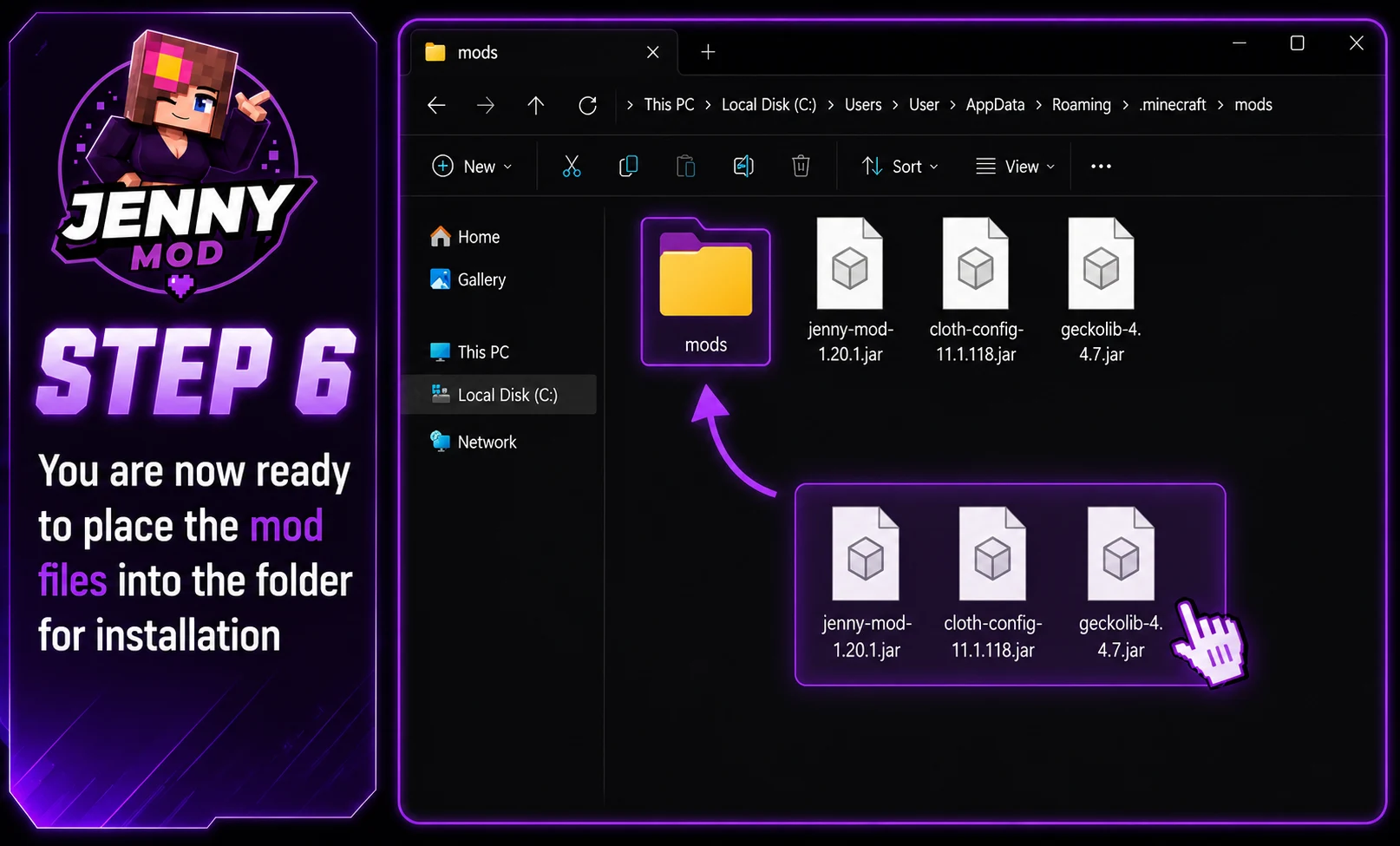1400x846 pixels.
Task: Go up one folder level with the Up arrow
Action: click(536, 105)
